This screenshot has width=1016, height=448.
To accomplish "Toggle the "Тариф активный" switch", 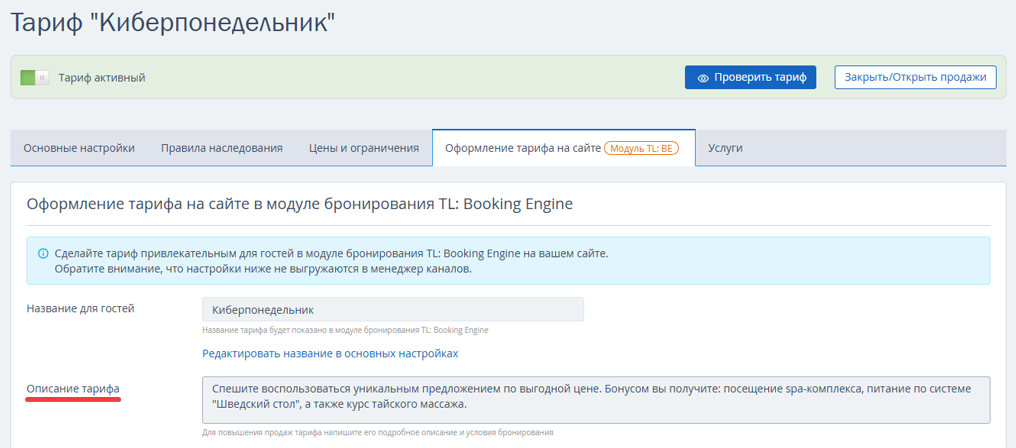I will tap(35, 77).
